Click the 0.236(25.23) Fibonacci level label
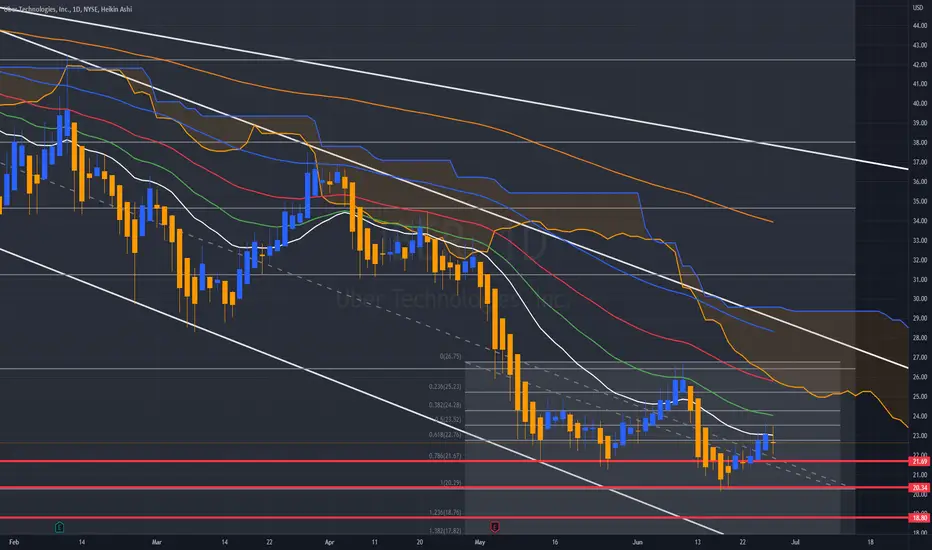Viewport: 932px width, 550px height. 445,386
